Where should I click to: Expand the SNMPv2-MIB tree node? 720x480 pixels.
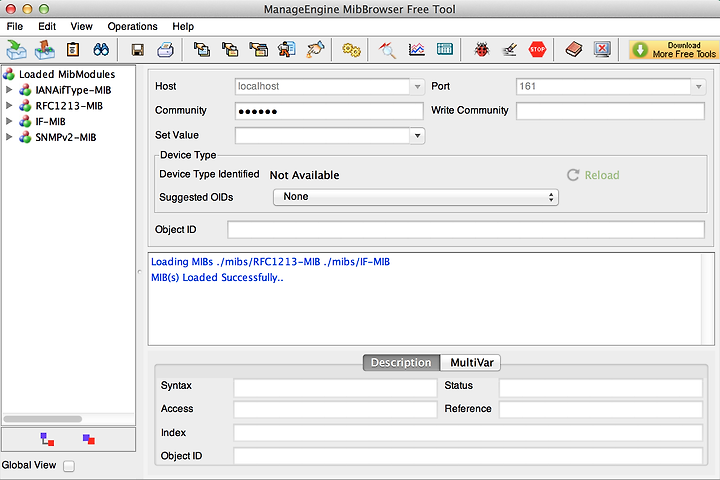click(9, 137)
